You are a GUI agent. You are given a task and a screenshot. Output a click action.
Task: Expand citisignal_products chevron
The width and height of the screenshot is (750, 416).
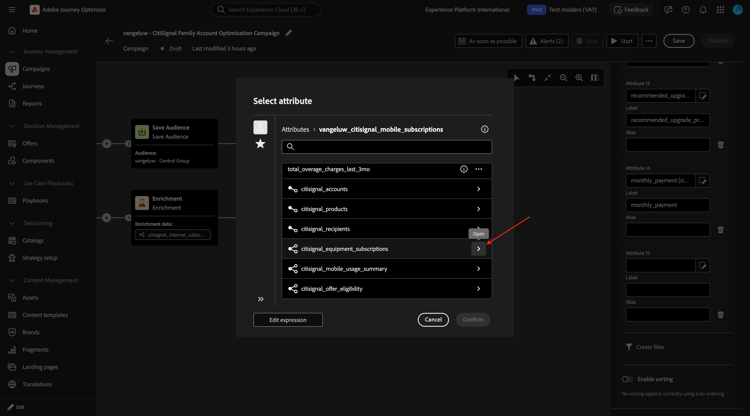pyautogui.click(x=478, y=209)
